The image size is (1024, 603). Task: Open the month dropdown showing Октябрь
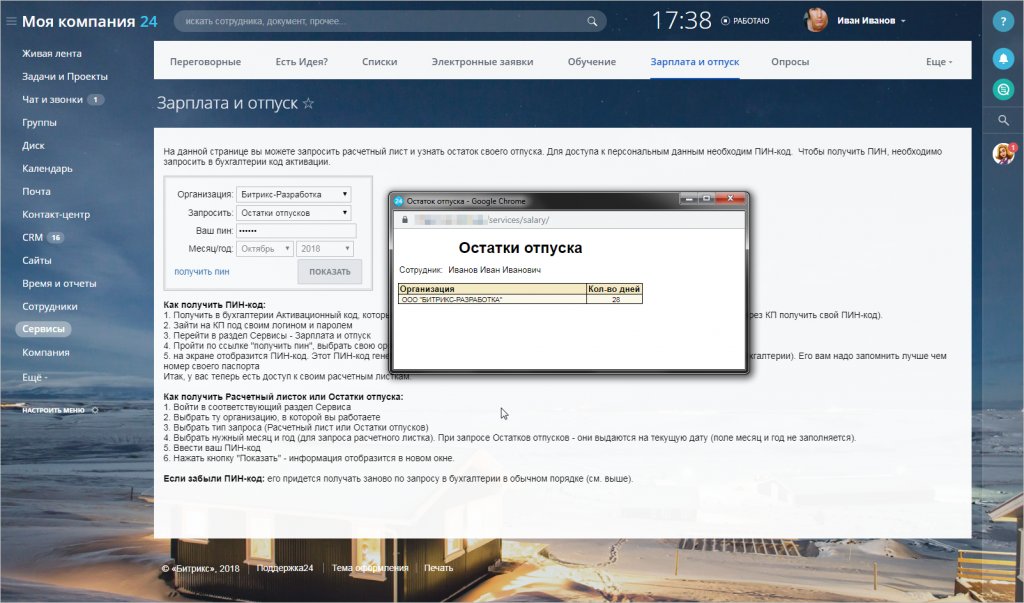(x=264, y=249)
